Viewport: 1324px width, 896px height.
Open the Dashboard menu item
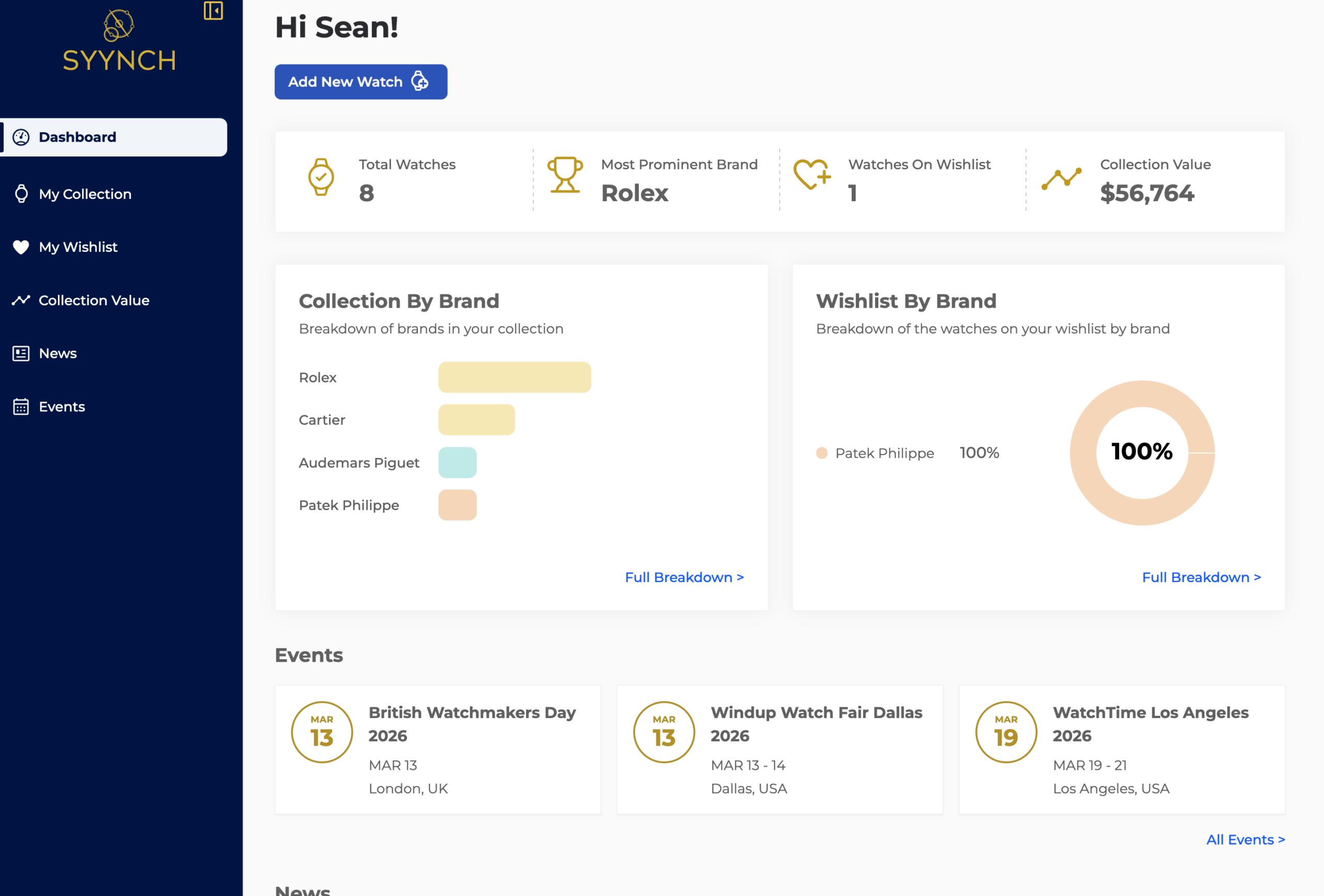pos(114,138)
